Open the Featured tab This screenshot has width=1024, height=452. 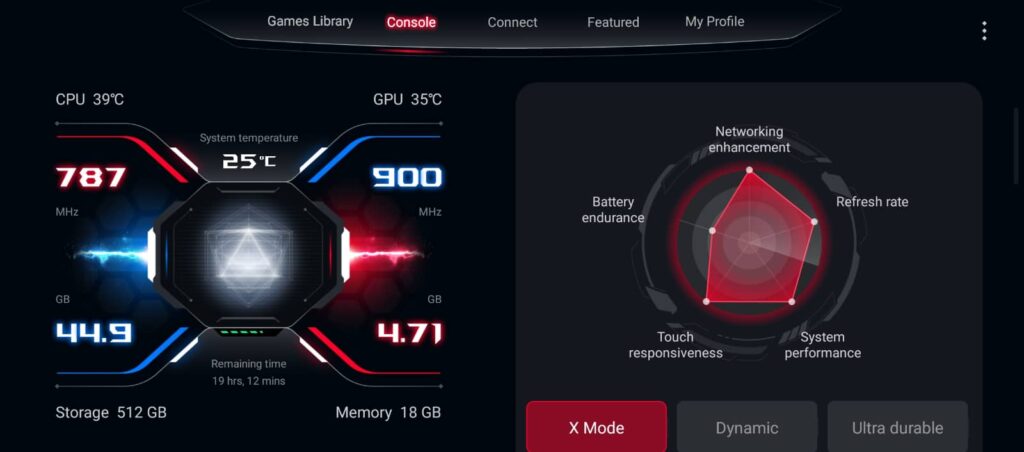[x=613, y=22]
